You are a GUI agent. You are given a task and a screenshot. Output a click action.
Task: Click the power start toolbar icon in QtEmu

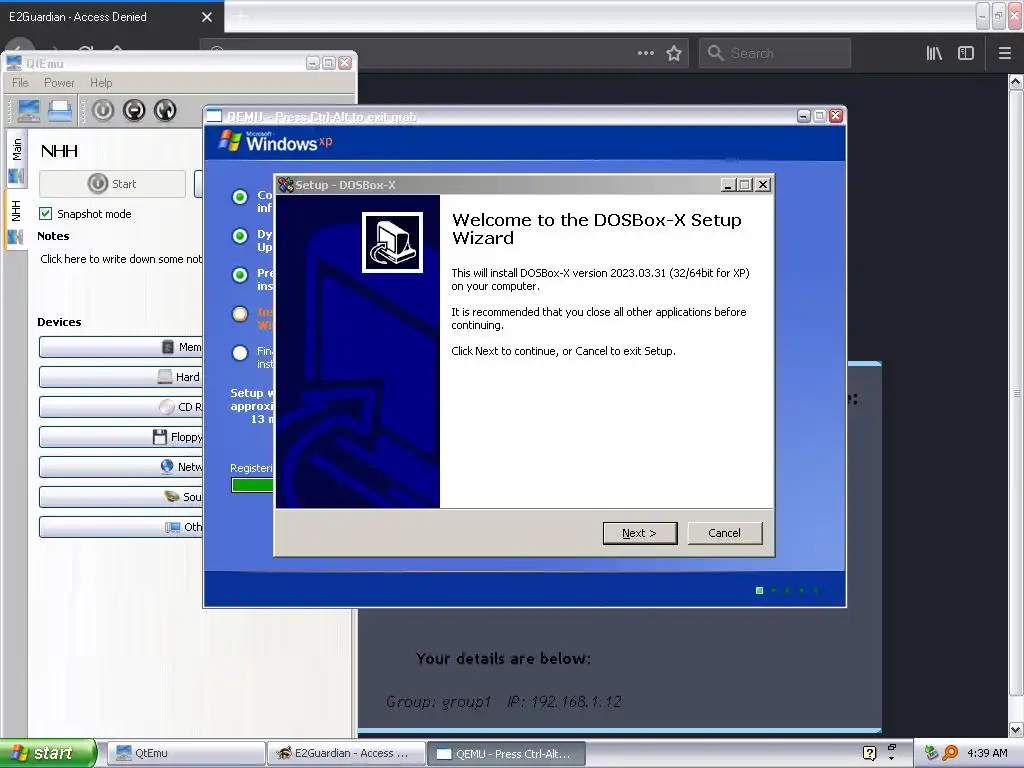103,110
